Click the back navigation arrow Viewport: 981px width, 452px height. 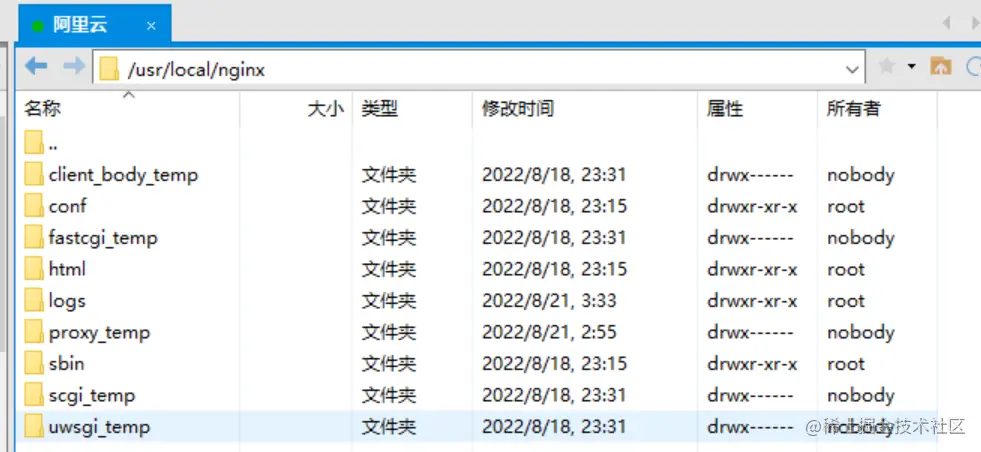point(36,65)
